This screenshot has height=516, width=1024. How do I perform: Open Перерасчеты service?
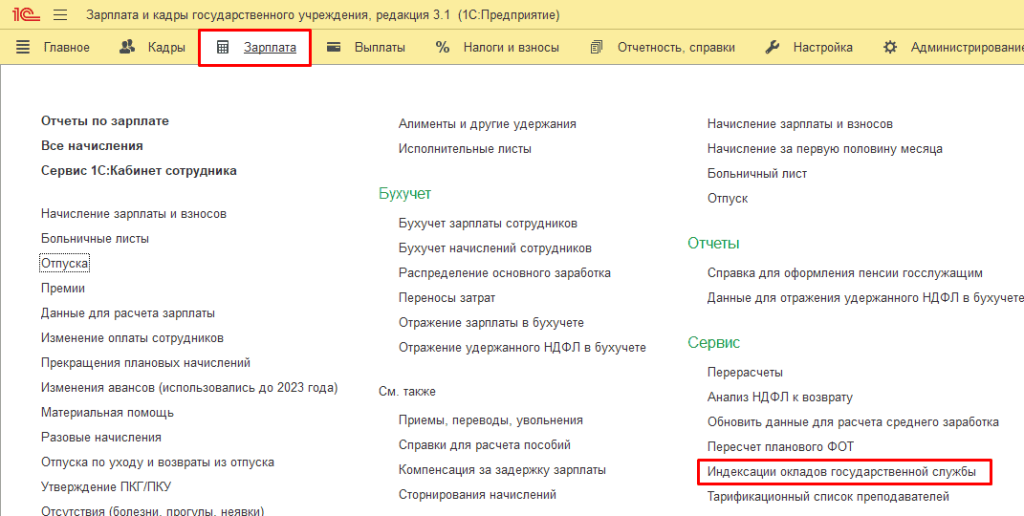click(x=745, y=372)
